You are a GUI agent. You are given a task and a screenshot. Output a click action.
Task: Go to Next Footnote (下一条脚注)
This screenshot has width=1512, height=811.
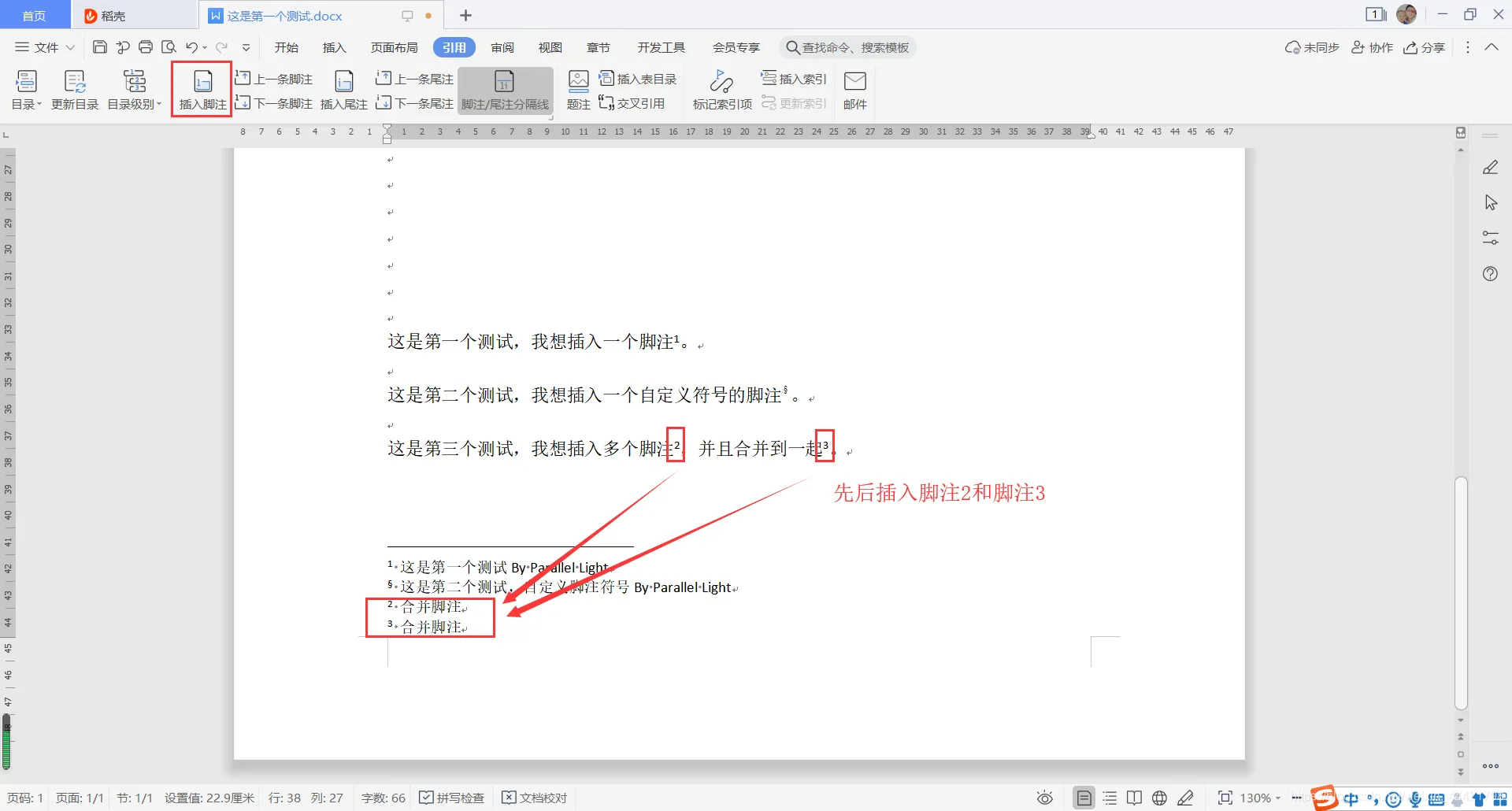273,103
